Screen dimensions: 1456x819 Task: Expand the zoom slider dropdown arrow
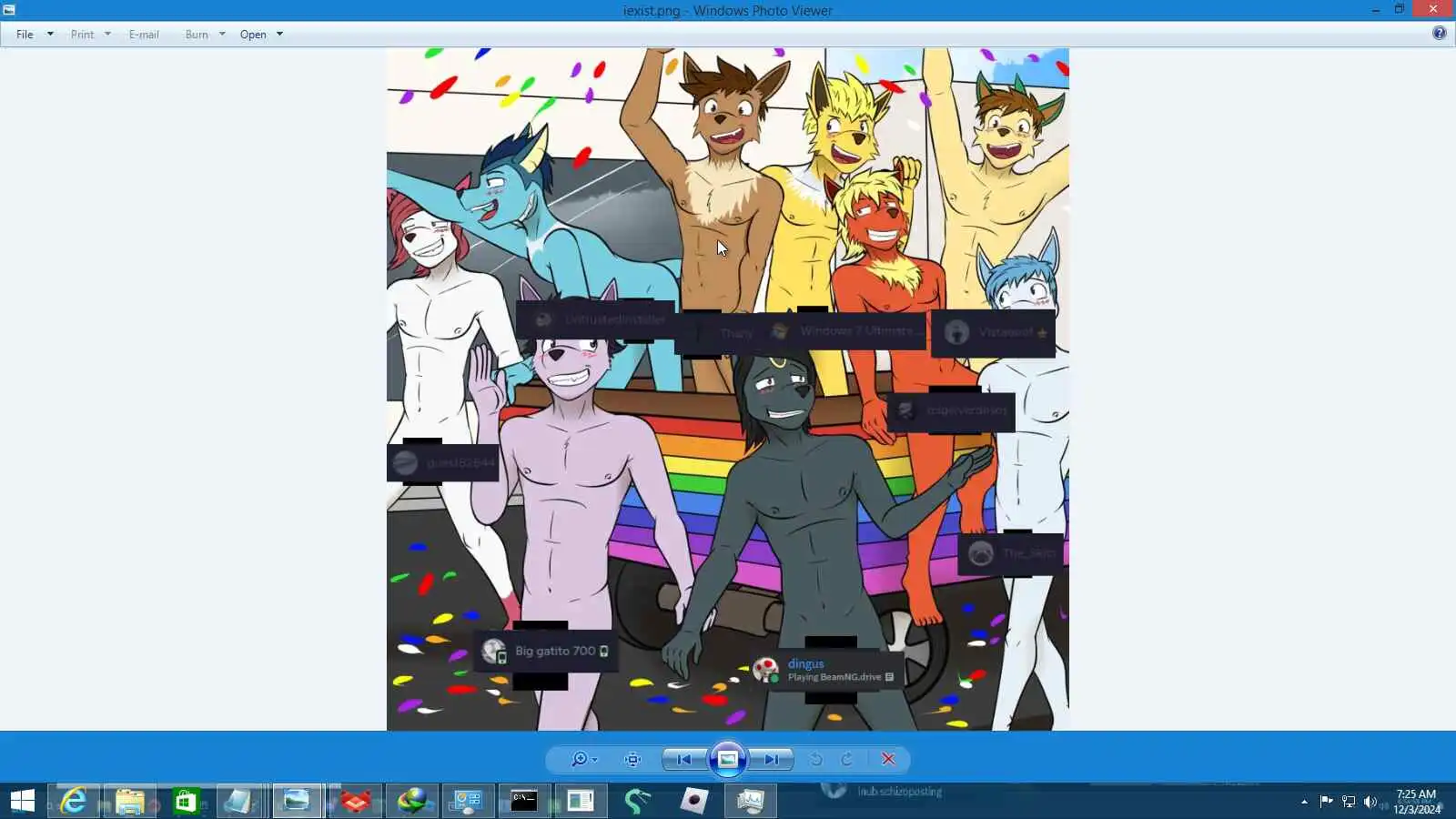[595, 760]
